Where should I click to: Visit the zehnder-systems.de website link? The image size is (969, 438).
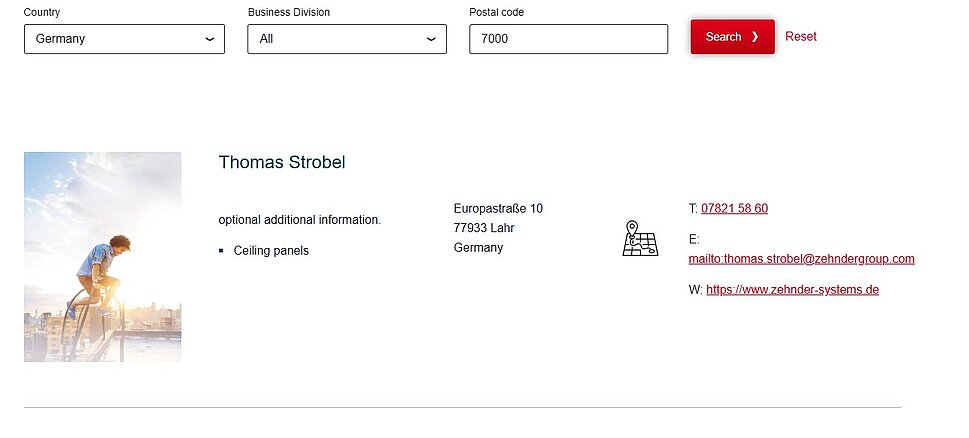[792, 290]
